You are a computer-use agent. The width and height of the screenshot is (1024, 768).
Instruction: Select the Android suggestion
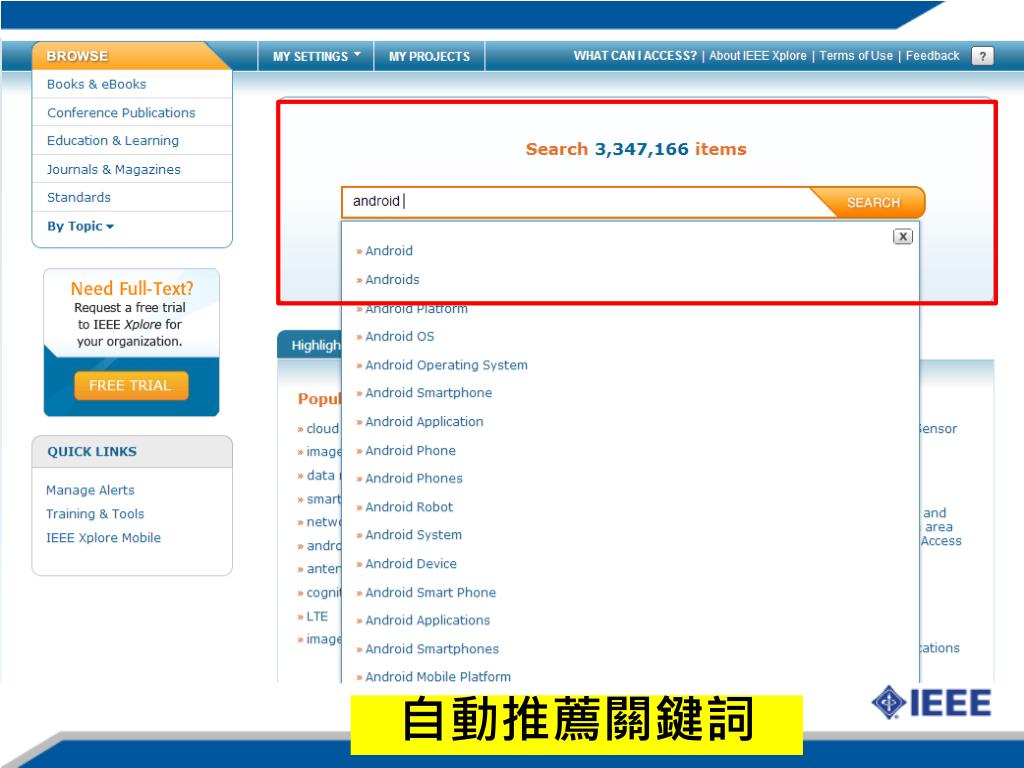(x=389, y=251)
